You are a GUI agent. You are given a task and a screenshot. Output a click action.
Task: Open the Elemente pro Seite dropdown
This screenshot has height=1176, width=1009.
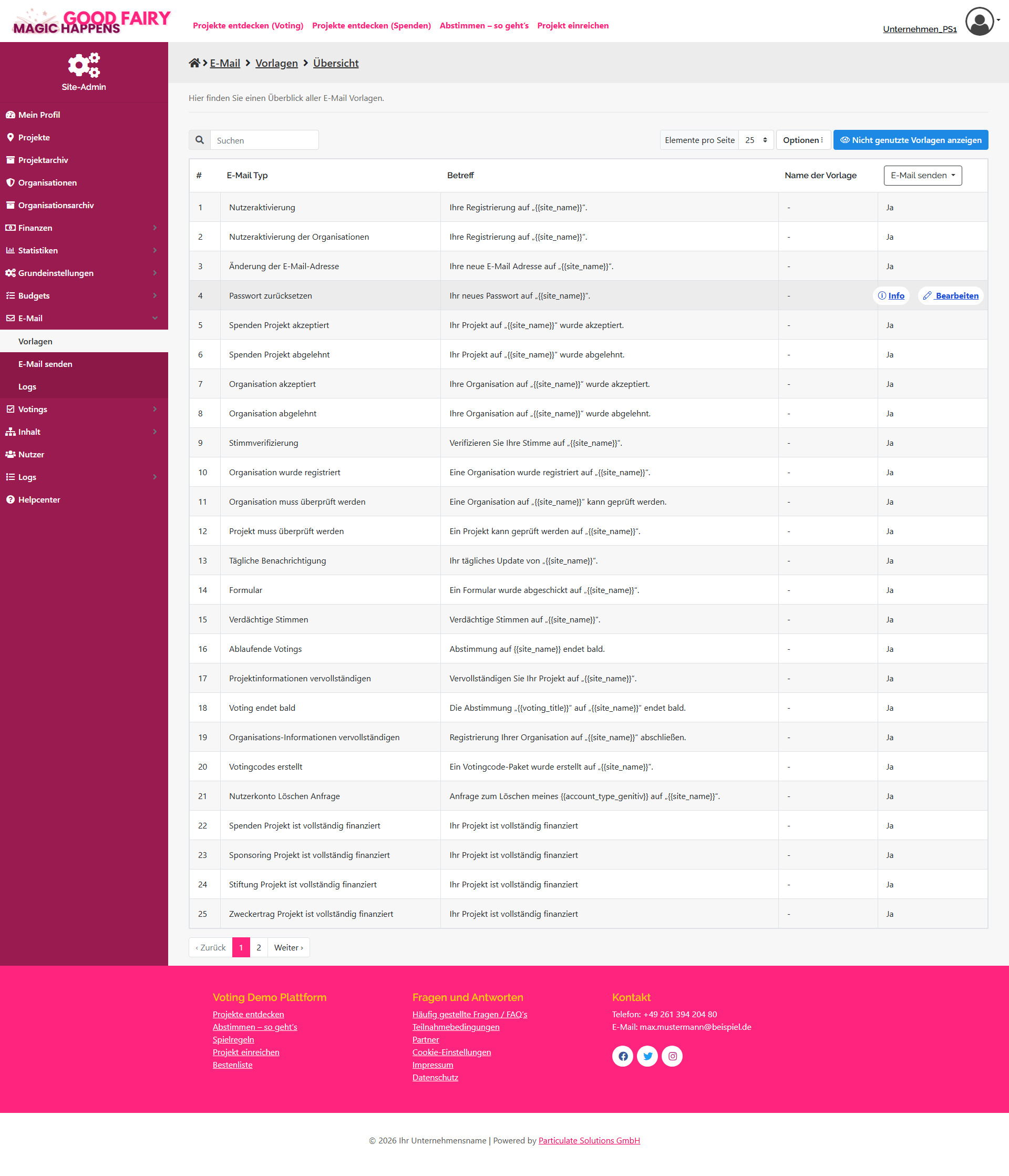(x=756, y=140)
